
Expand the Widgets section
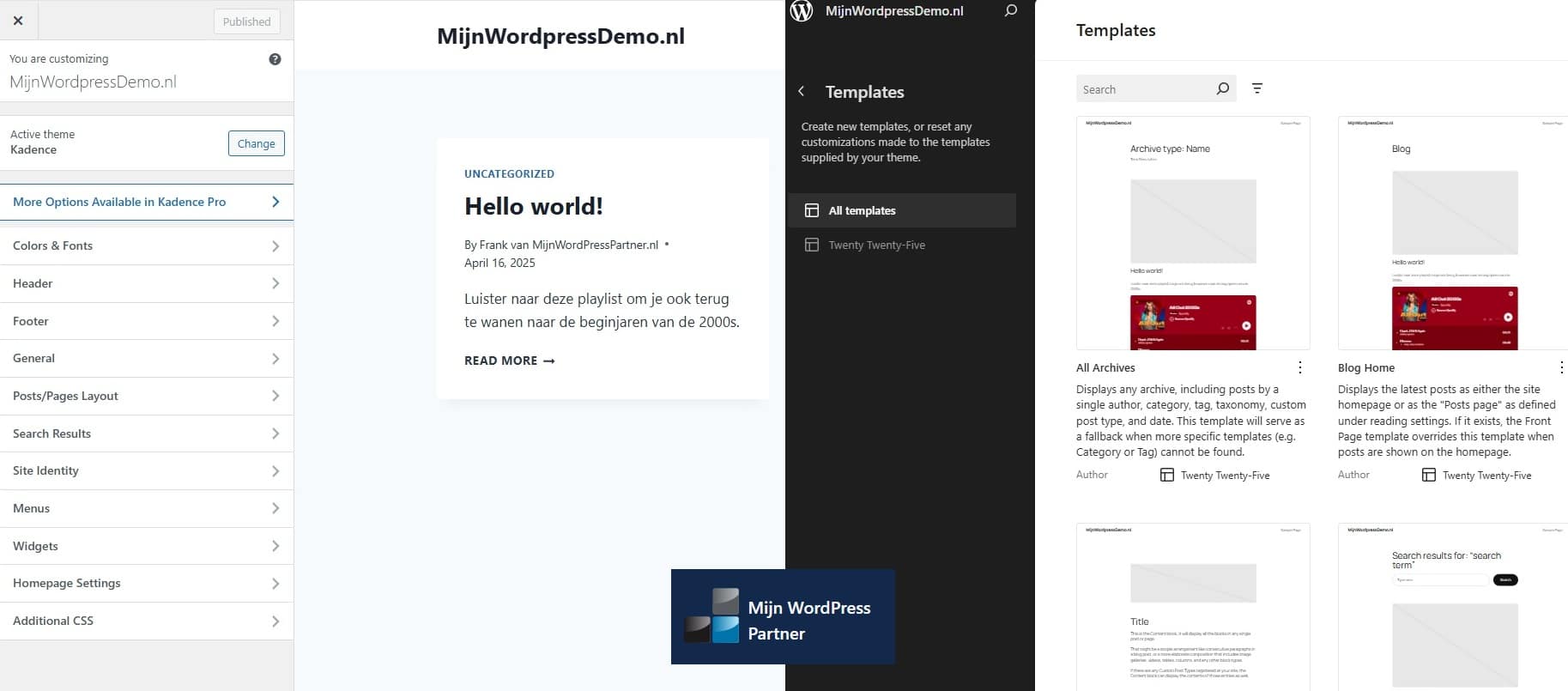click(147, 546)
